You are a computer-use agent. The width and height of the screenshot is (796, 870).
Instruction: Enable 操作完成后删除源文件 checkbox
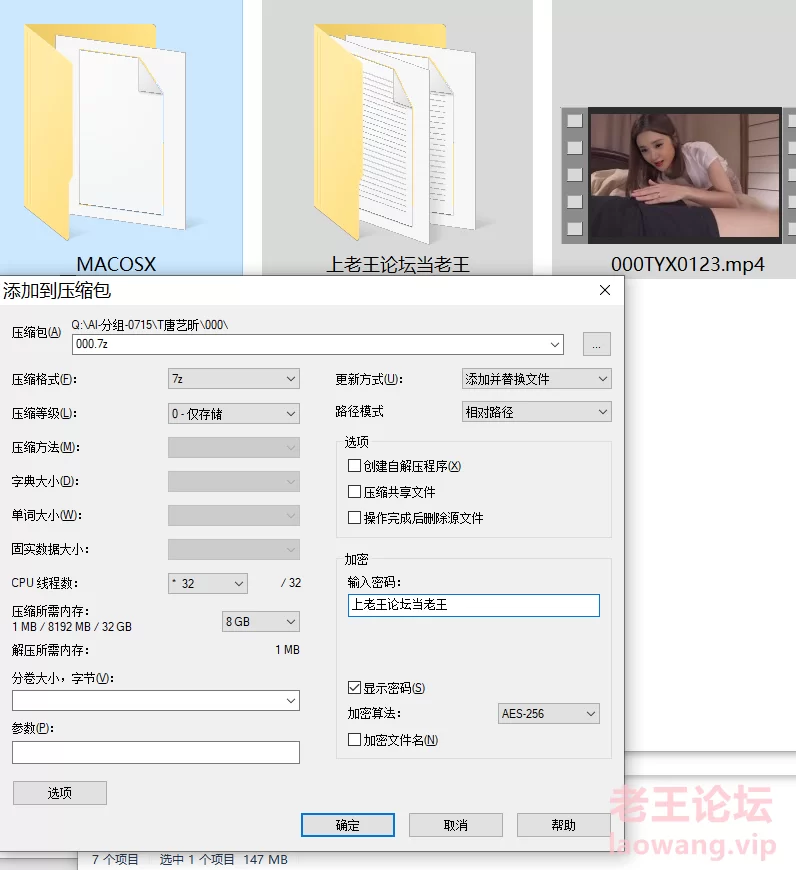pos(354,518)
